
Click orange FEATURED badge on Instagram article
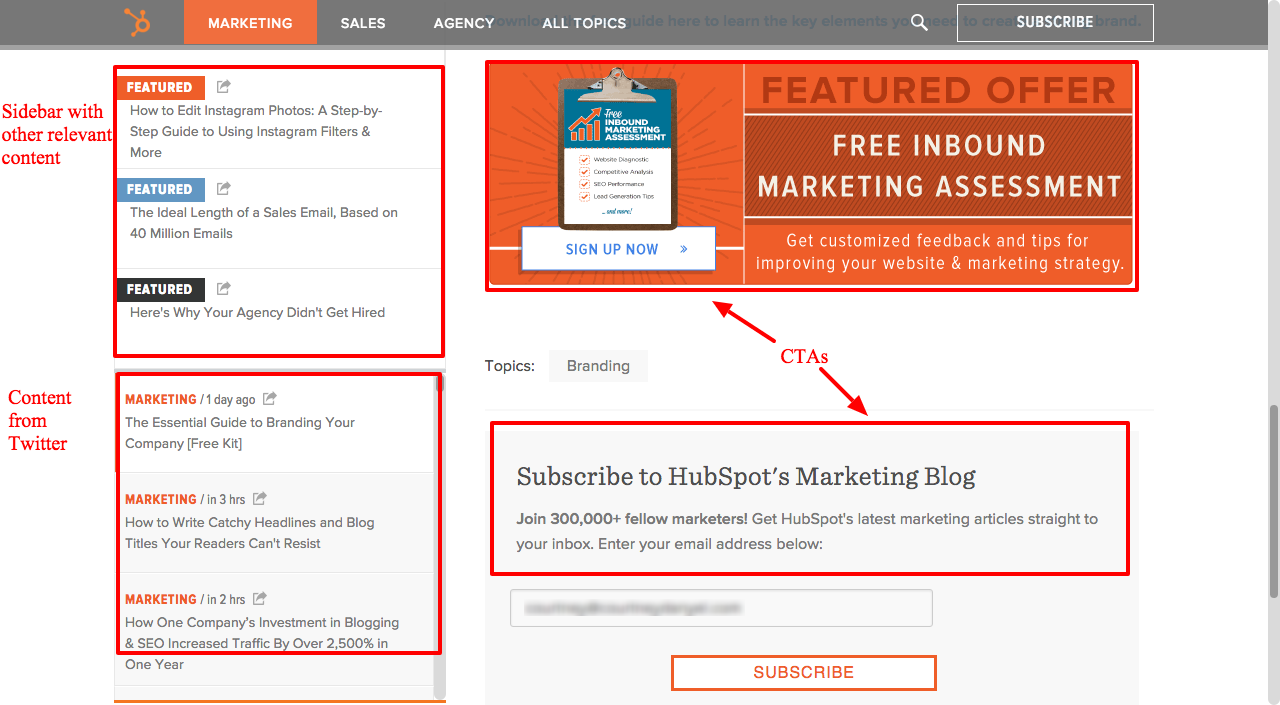[x=161, y=88]
